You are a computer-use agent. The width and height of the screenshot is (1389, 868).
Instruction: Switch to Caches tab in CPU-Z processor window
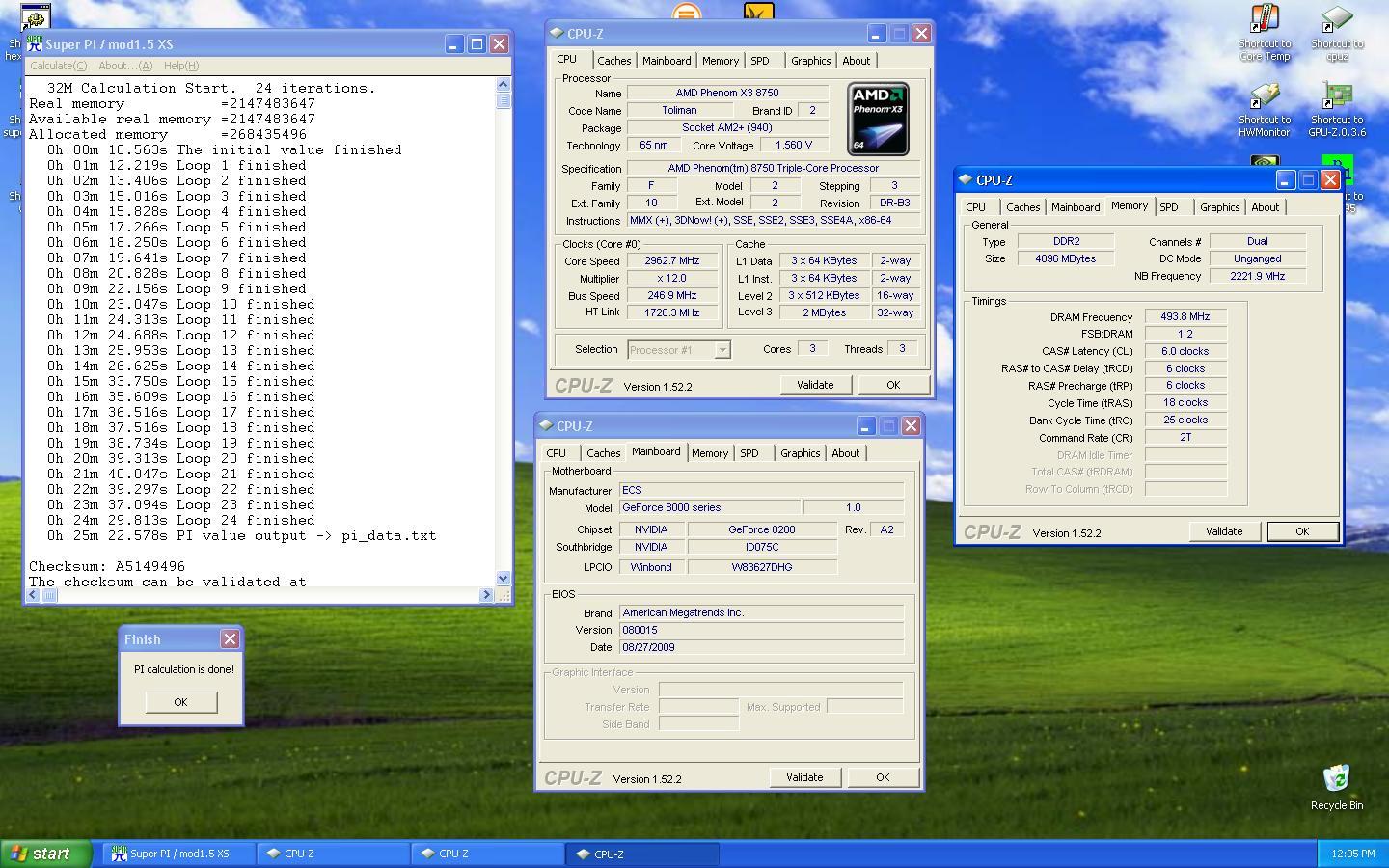pyautogui.click(x=613, y=61)
